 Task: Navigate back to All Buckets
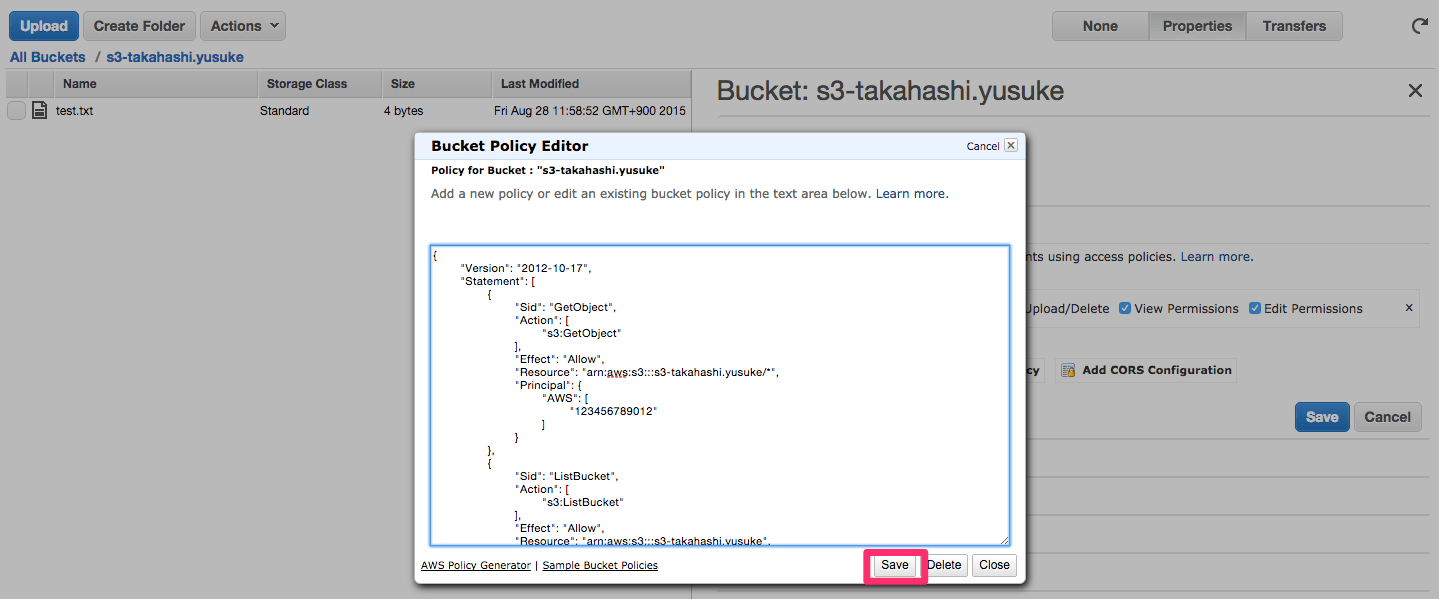pos(47,57)
